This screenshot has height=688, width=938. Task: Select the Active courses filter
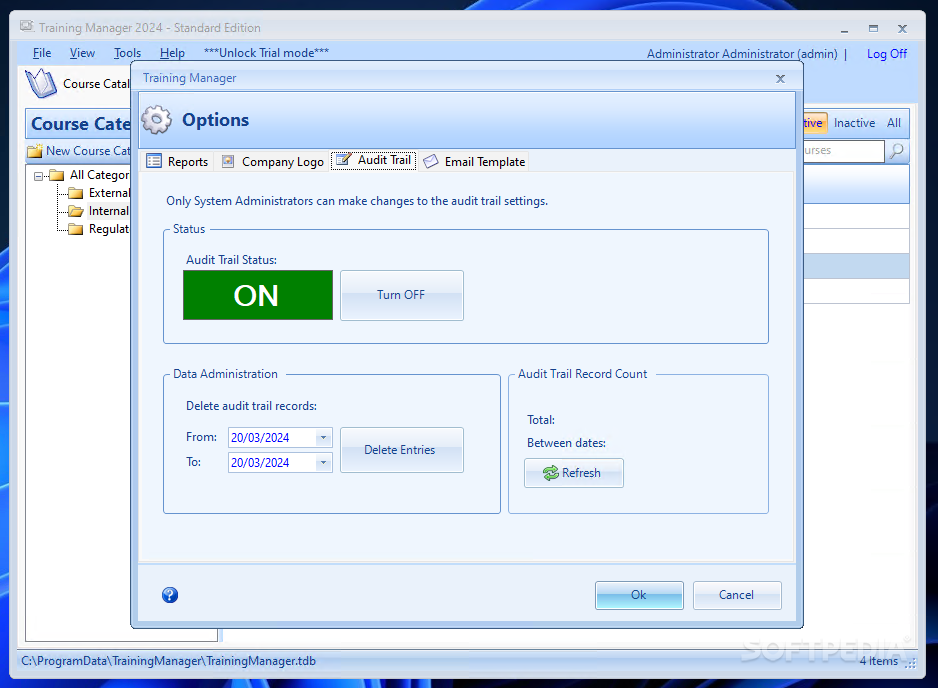pos(815,123)
